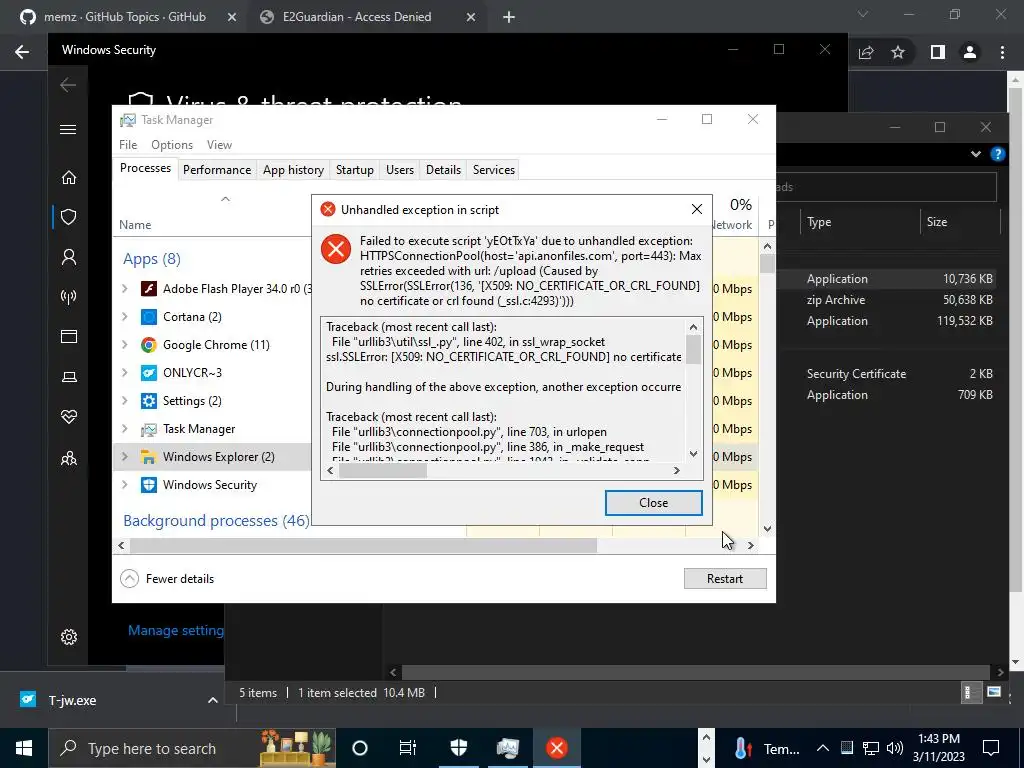
Task: Open Windows Security settings gear icon
Action: pos(69,637)
